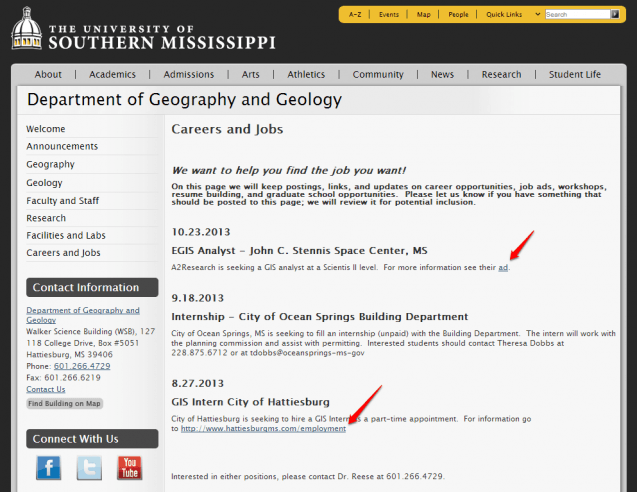Image resolution: width=637 pixels, height=492 pixels.
Task: Type in the top search field
Action: [x=576, y=15]
